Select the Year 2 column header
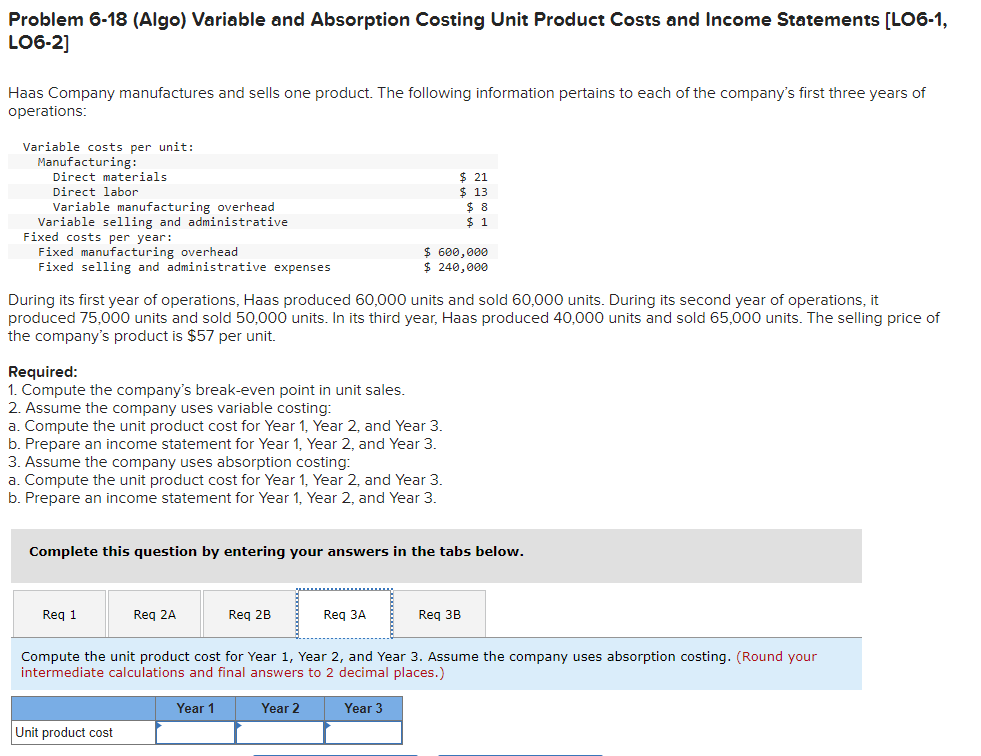This screenshot has height=756, width=981. point(280,708)
